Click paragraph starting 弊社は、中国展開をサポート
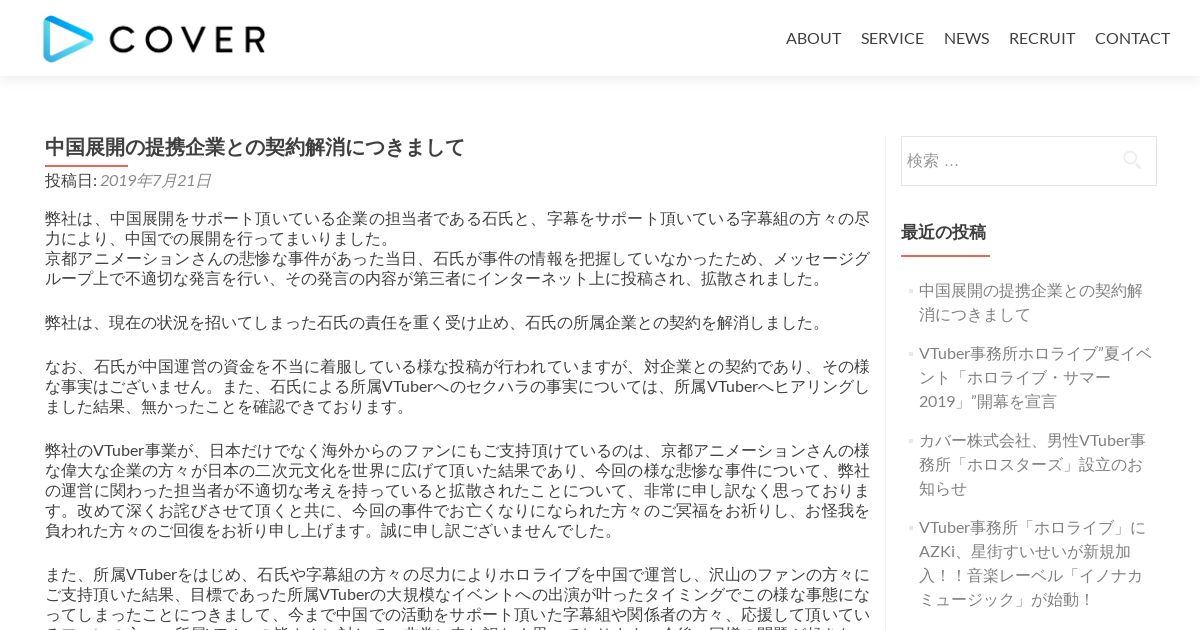Screen dimensions: 1200x630 pyautogui.click(x=457, y=228)
